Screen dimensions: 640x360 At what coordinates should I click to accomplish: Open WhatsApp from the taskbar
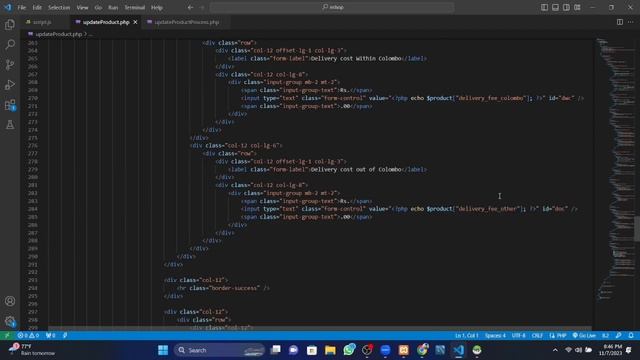[349, 350]
